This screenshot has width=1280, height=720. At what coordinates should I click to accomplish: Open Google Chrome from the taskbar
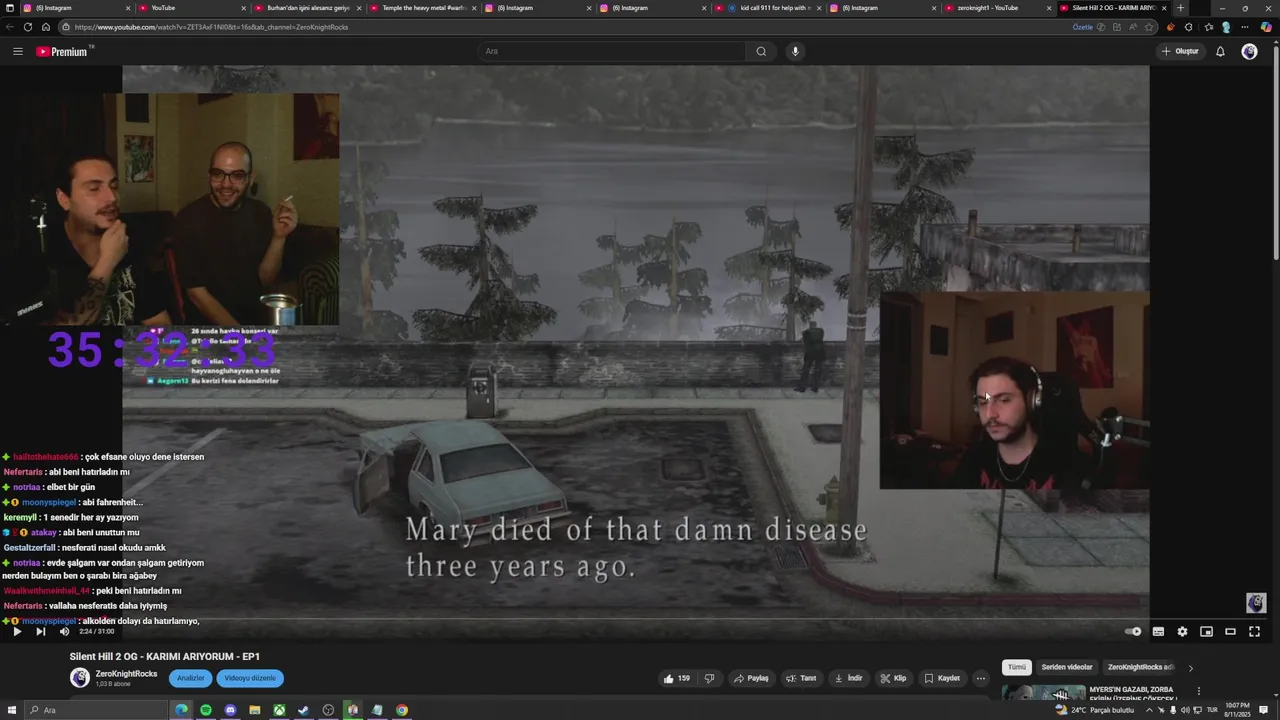point(401,710)
